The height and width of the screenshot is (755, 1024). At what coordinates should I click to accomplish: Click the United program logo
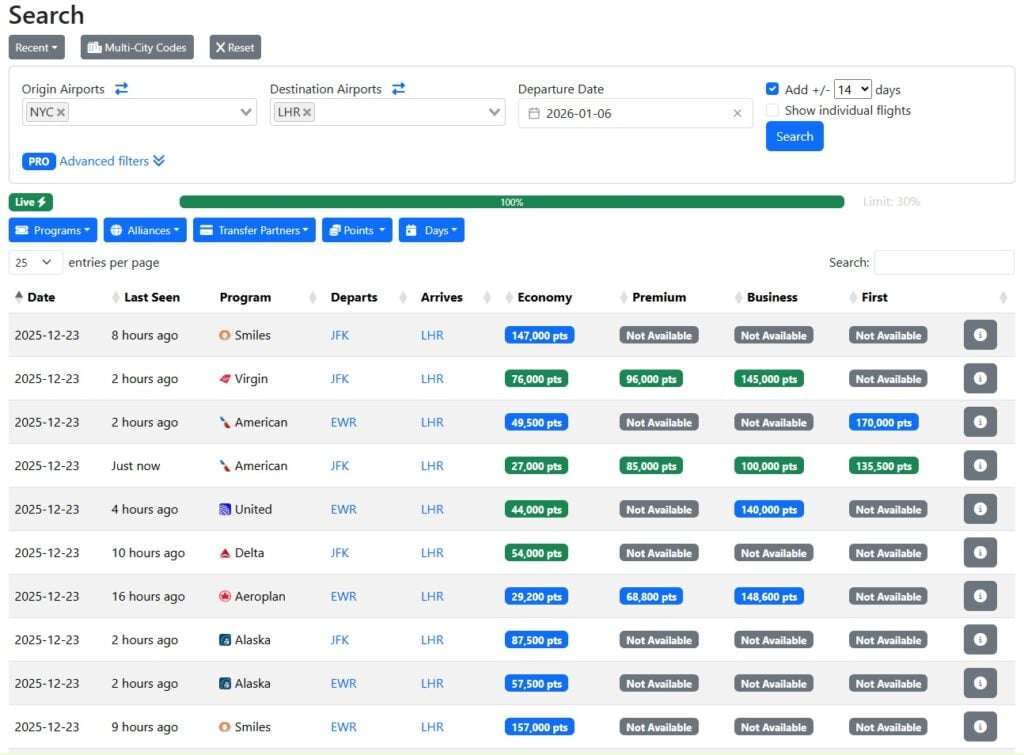click(225, 509)
